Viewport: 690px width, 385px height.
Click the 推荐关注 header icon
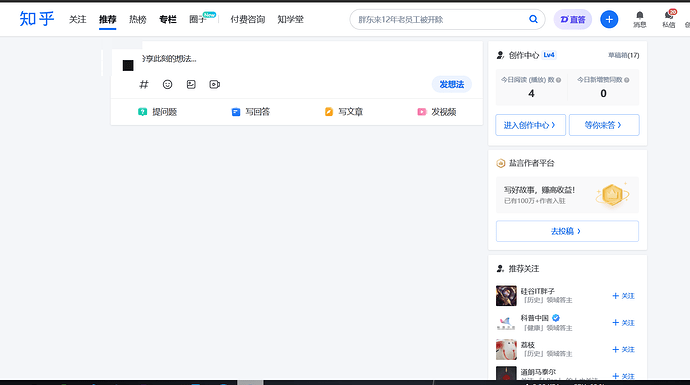(500, 269)
